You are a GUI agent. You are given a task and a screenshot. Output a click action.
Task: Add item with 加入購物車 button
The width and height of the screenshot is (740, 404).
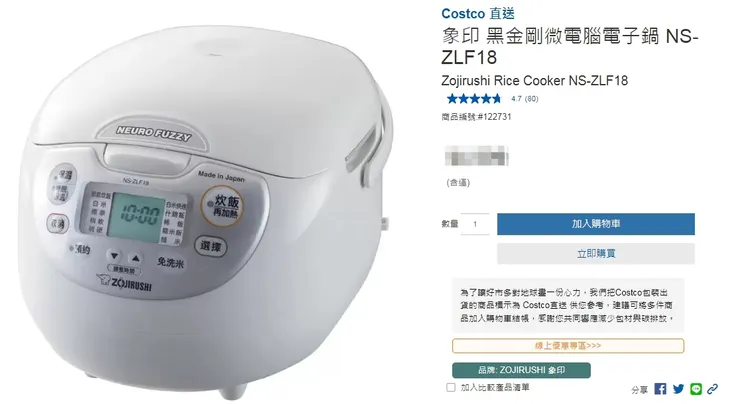click(x=596, y=224)
